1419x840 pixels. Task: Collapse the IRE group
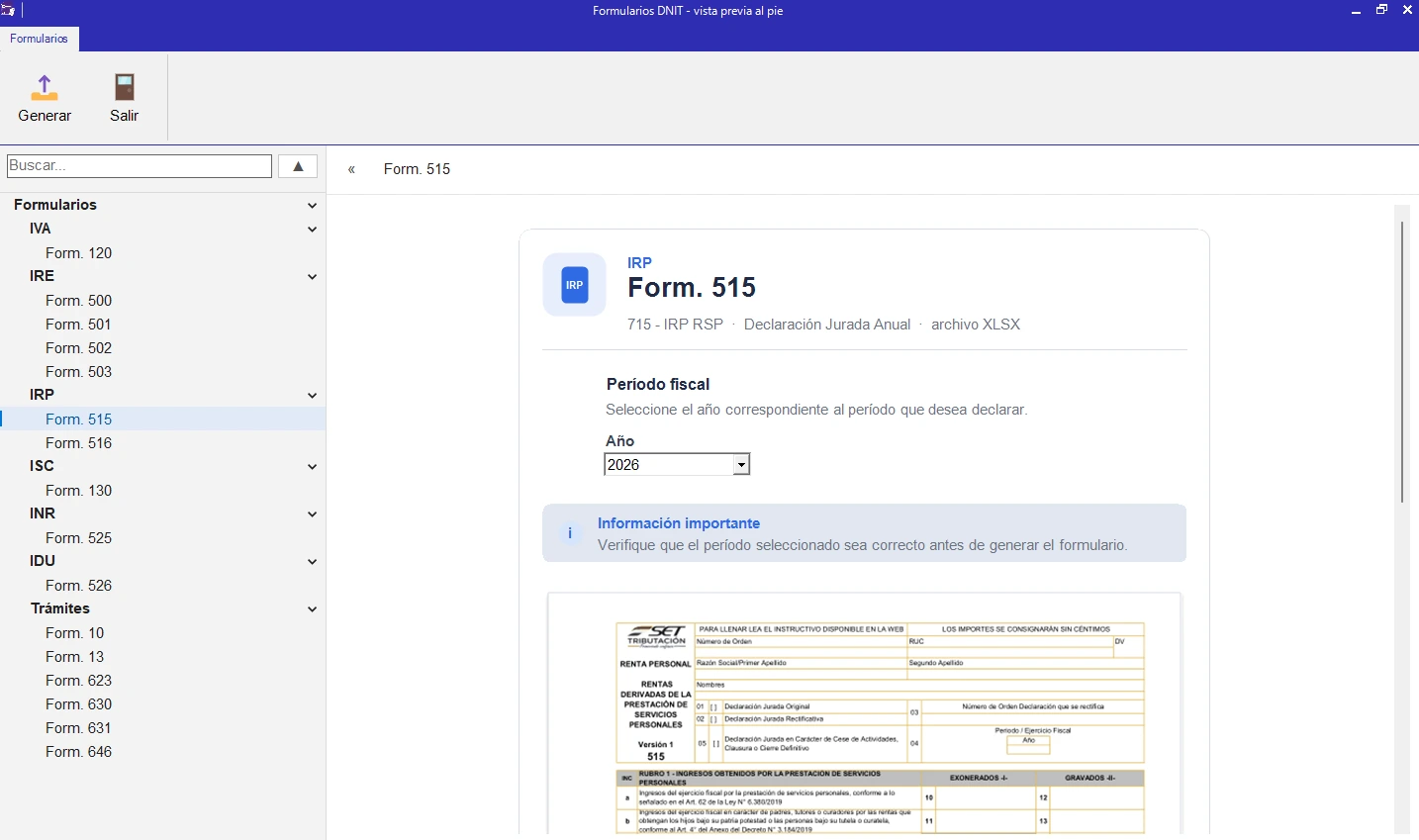click(x=312, y=277)
